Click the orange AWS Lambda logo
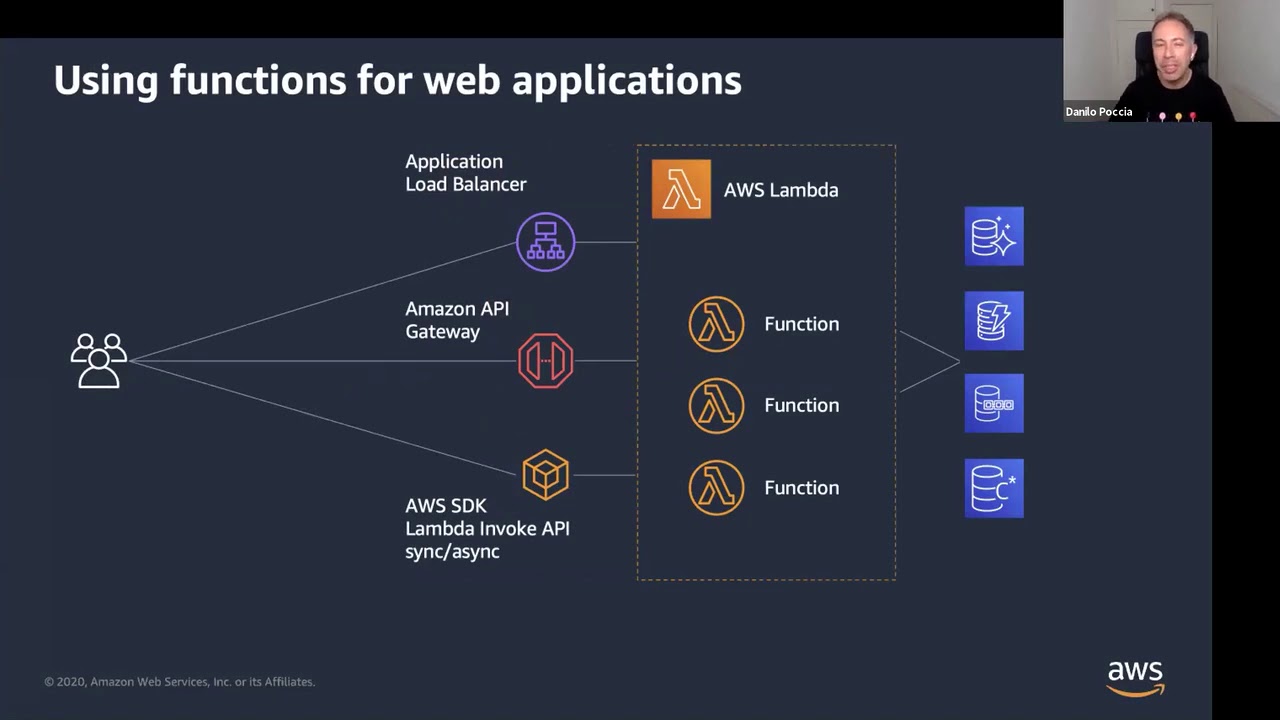1280x720 pixels. click(x=681, y=189)
